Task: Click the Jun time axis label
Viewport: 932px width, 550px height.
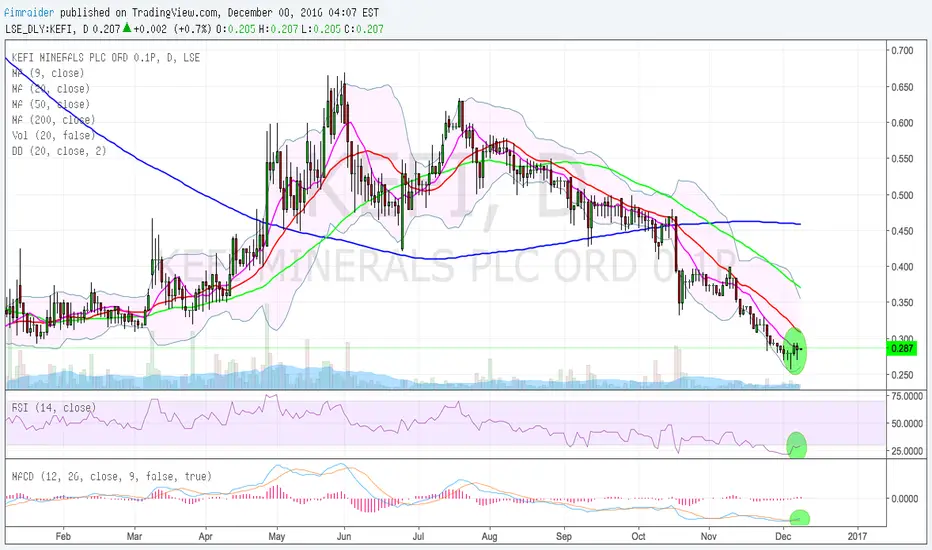Action: click(344, 536)
